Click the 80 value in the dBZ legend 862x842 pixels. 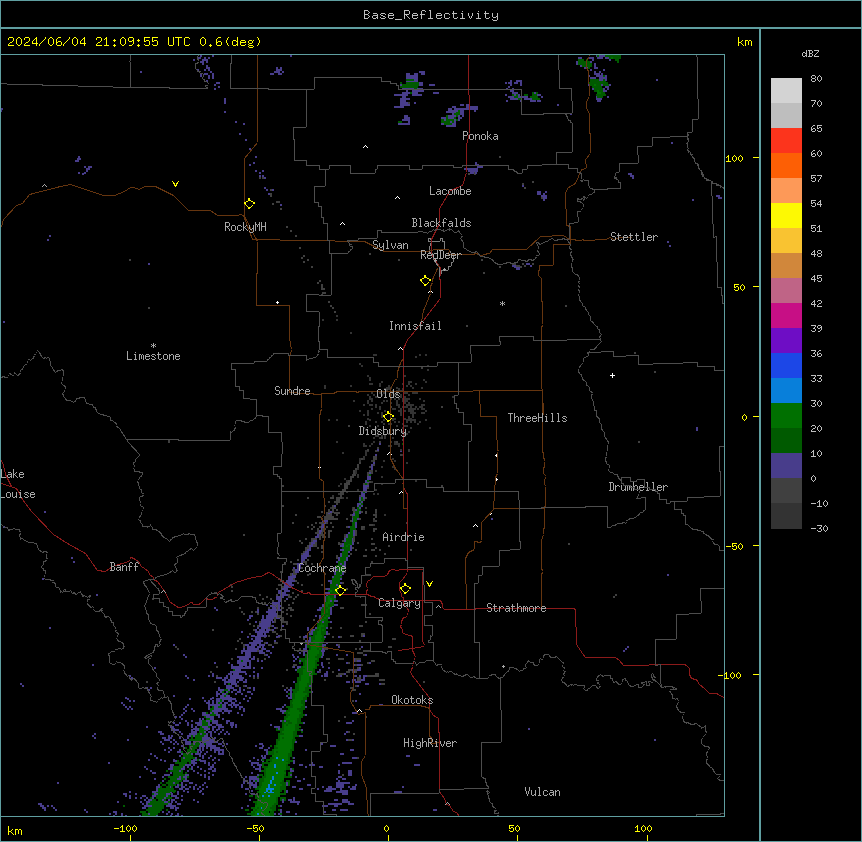point(816,79)
